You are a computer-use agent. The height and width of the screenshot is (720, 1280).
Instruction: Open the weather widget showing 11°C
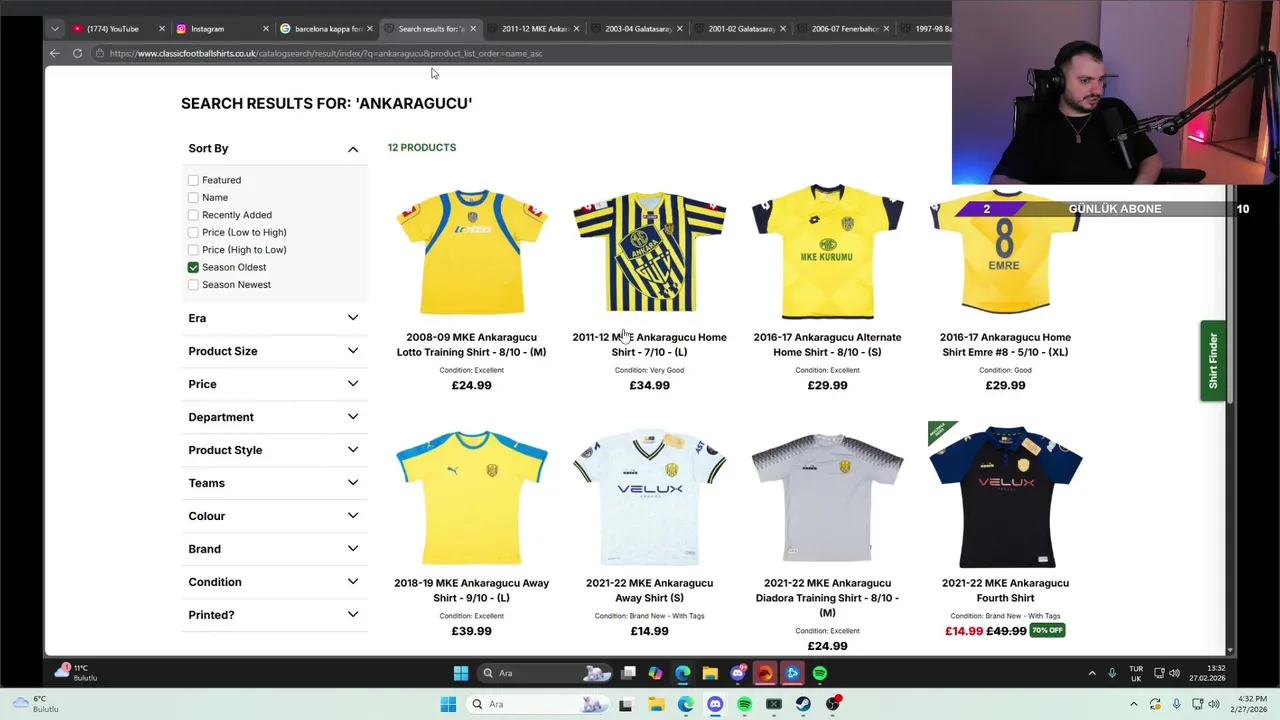pos(75,672)
